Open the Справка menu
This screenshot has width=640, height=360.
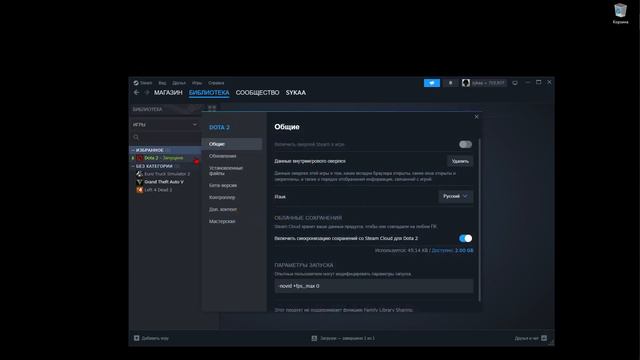pos(216,83)
